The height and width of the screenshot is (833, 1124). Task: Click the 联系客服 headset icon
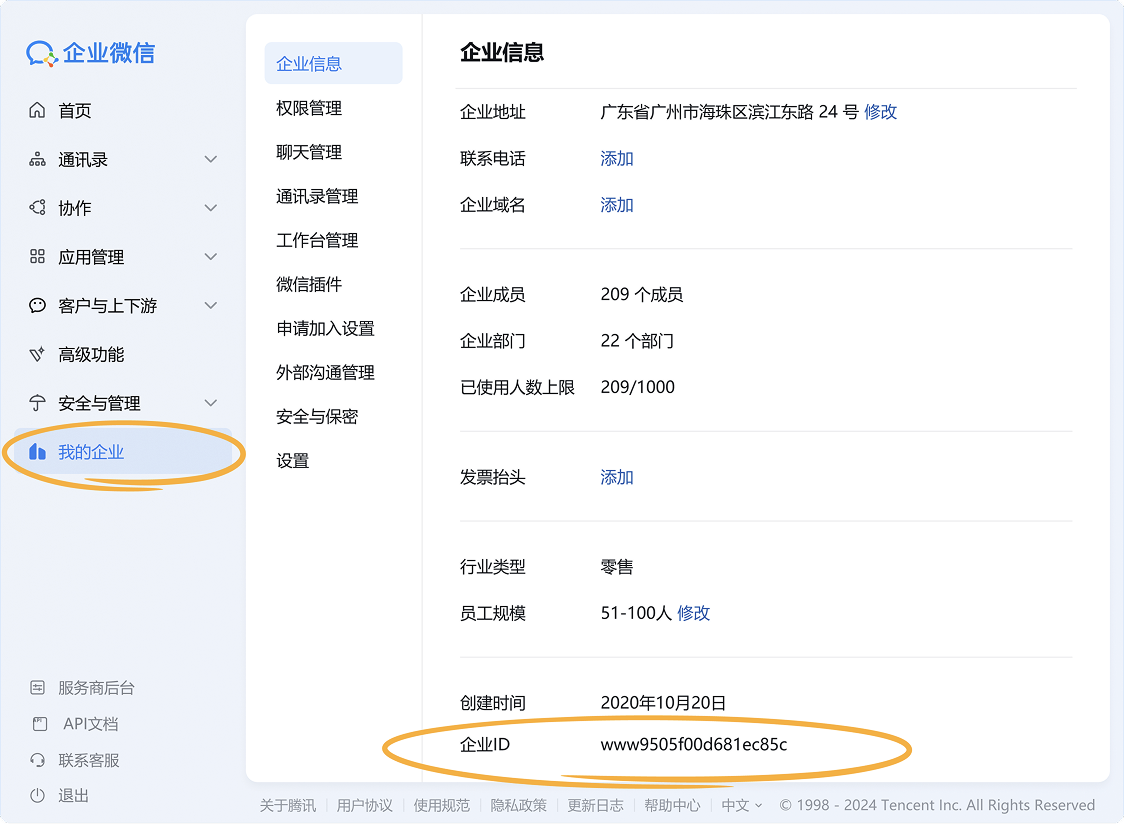[x=38, y=760]
